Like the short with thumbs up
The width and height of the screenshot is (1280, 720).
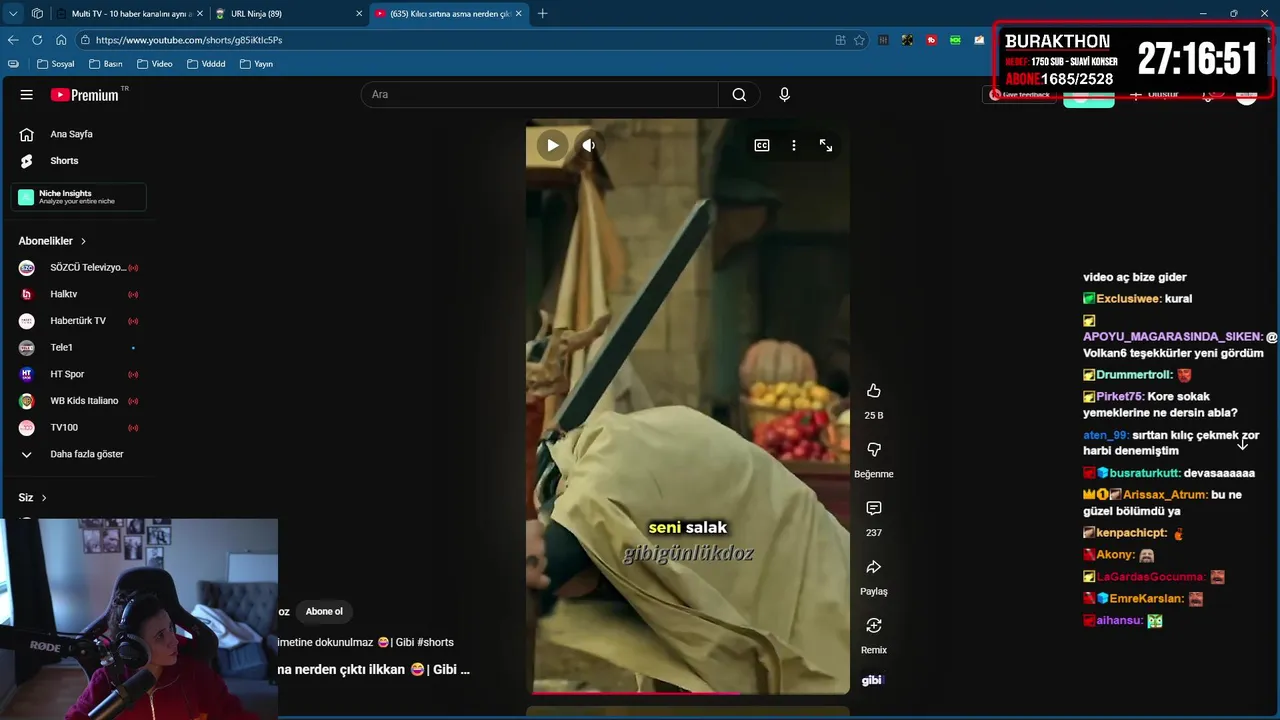click(874, 391)
